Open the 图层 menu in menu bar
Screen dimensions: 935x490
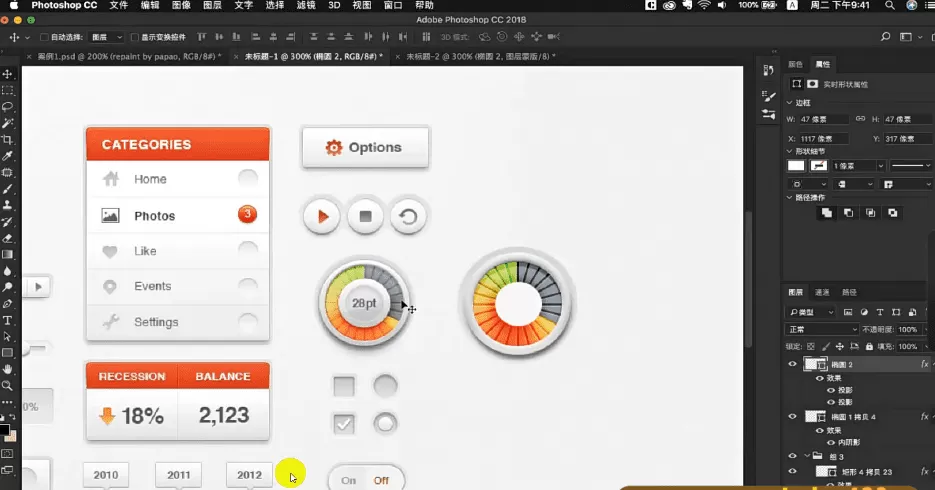pos(212,6)
